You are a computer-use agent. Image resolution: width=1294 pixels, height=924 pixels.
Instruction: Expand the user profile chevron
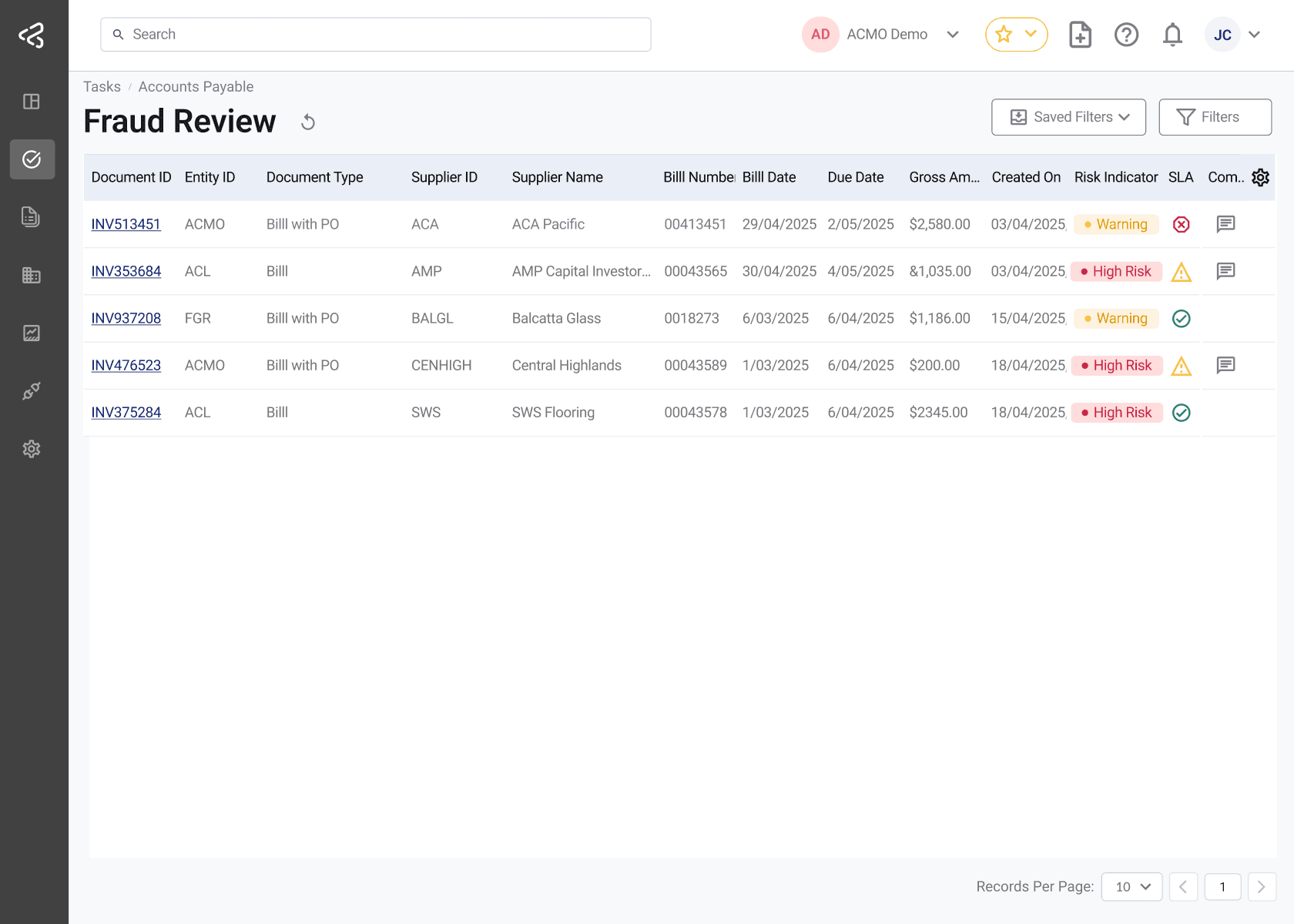tap(1254, 35)
